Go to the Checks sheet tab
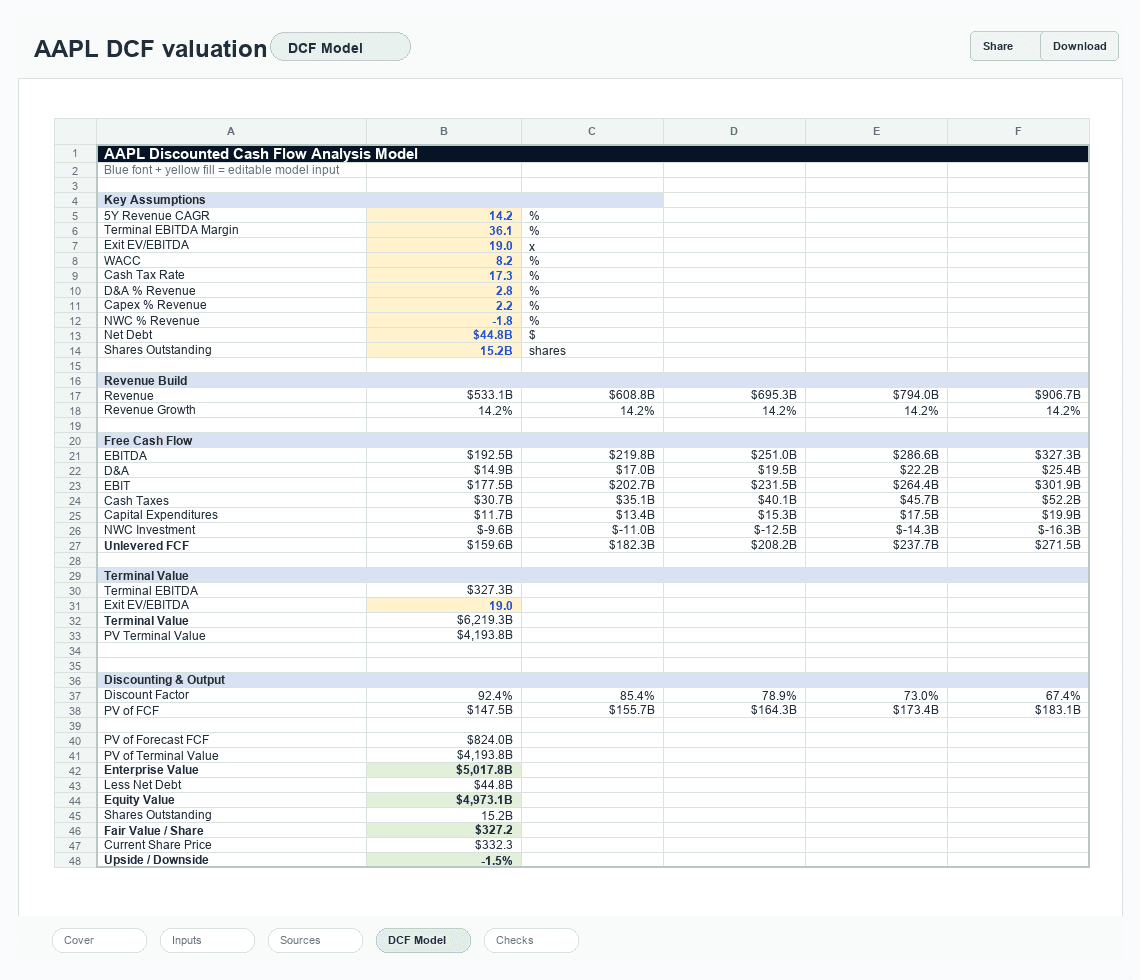1140x980 pixels. [x=531, y=940]
